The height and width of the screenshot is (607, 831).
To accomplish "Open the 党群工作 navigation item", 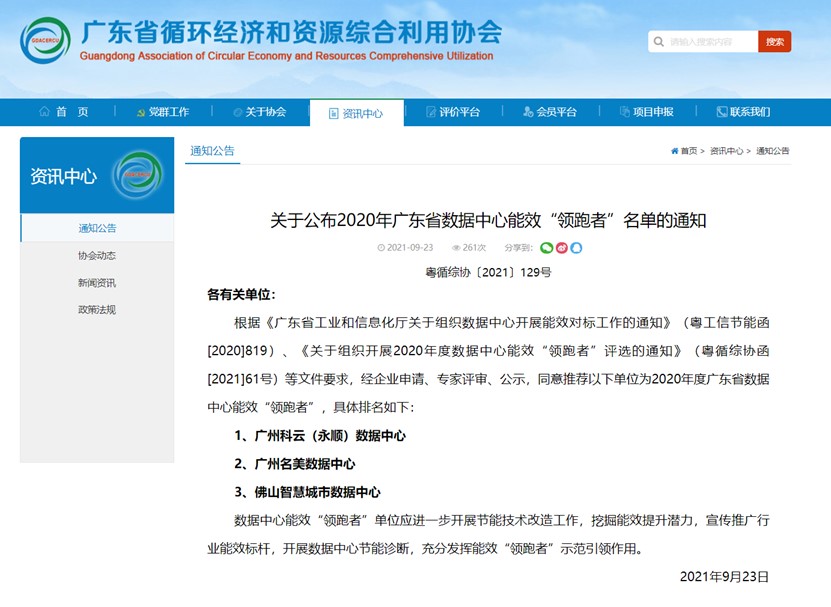I will coord(161,112).
